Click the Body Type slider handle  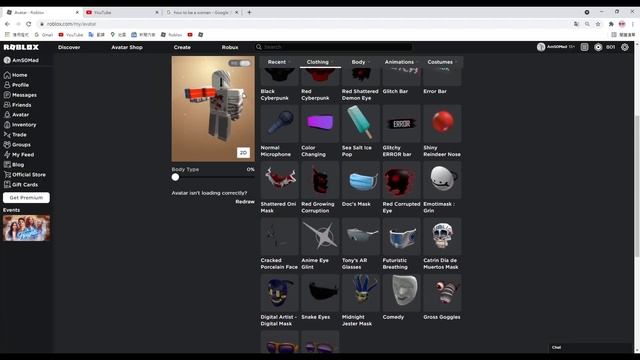[x=175, y=177]
